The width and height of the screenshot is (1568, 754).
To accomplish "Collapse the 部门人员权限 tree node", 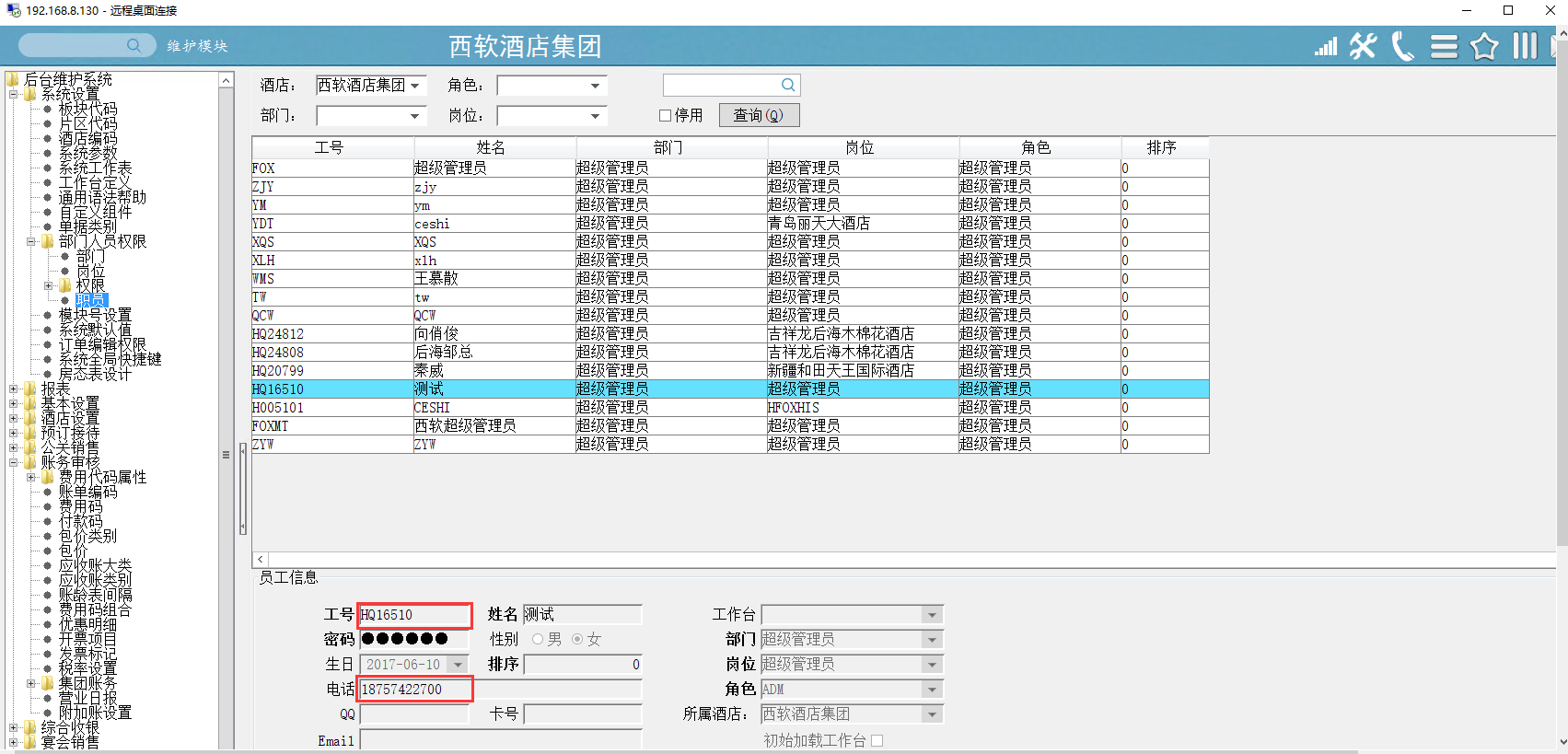I will (x=30, y=241).
